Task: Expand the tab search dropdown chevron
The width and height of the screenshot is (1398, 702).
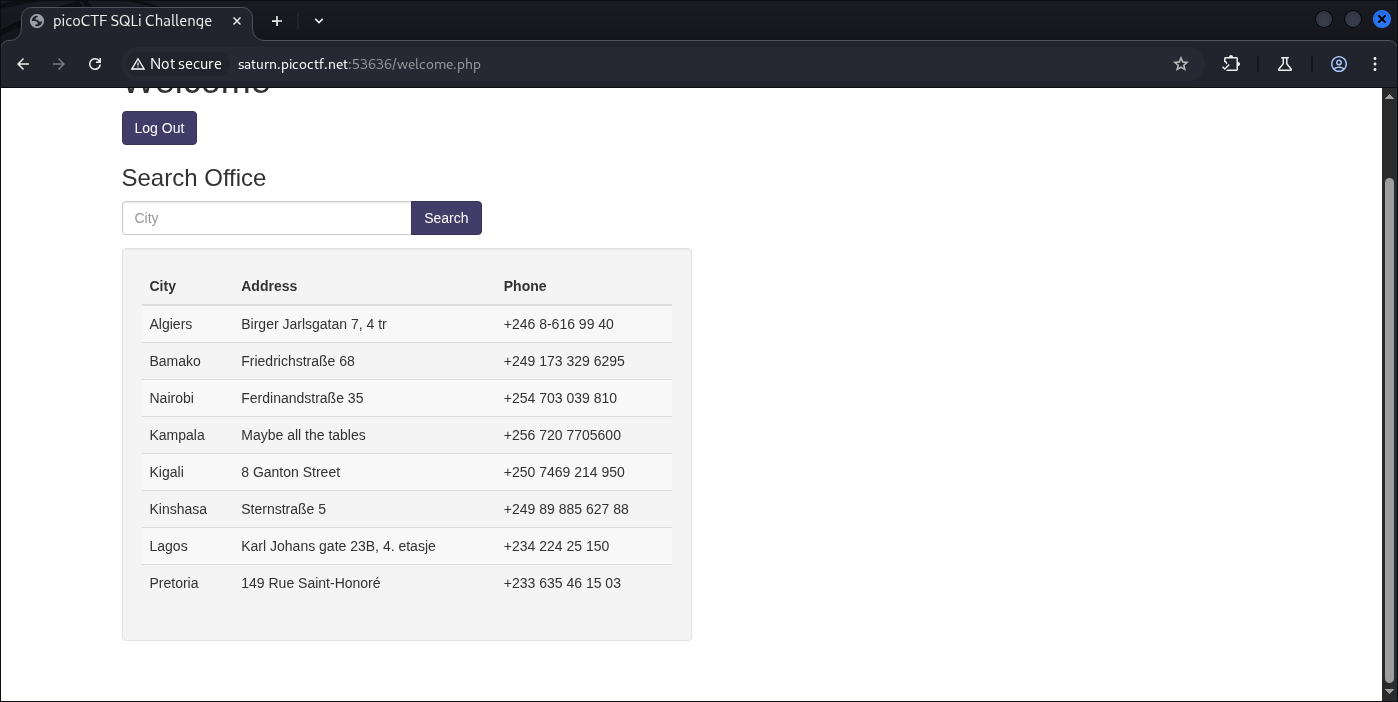Action: [x=319, y=20]
